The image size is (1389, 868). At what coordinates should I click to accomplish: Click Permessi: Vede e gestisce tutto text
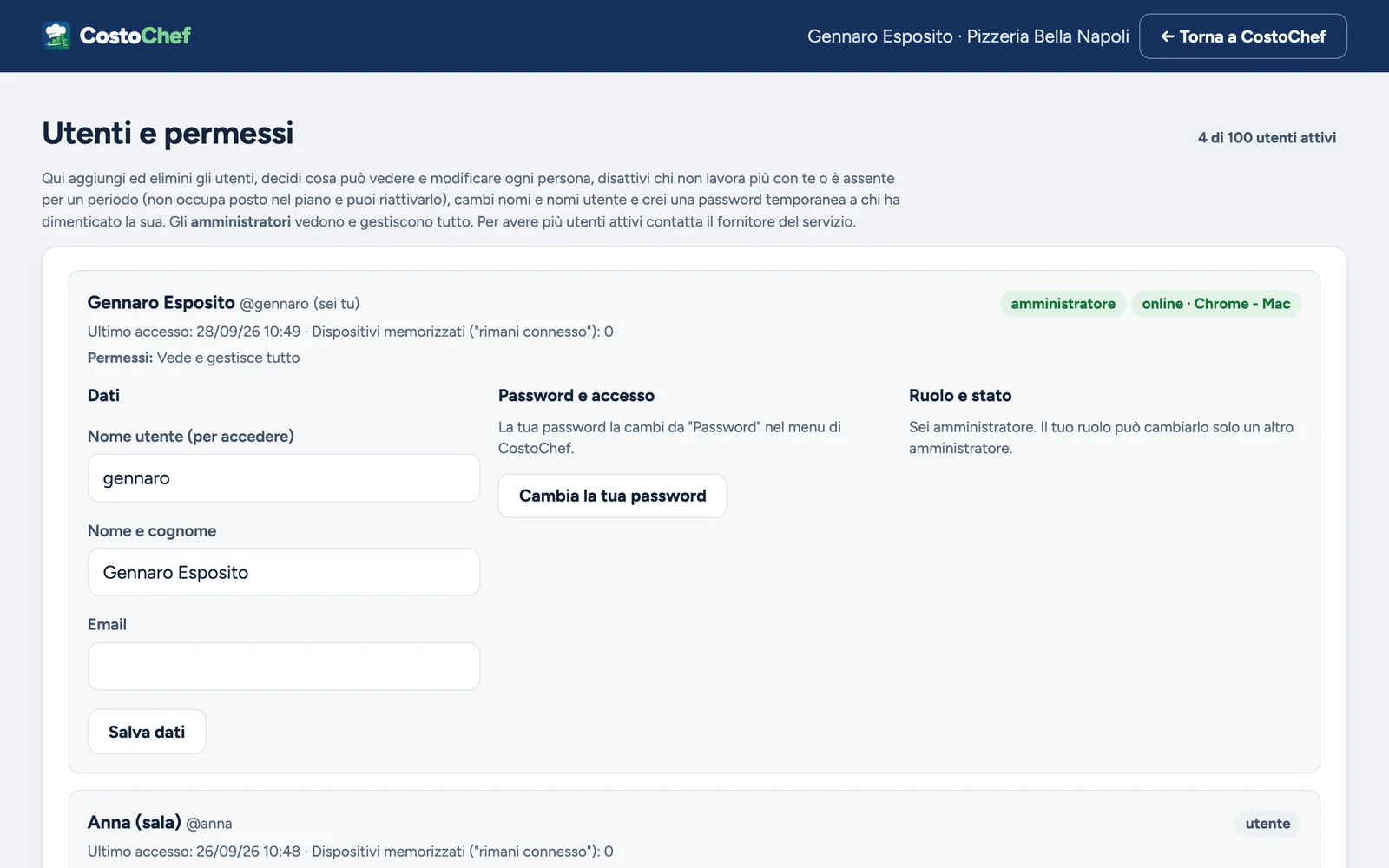194,358
